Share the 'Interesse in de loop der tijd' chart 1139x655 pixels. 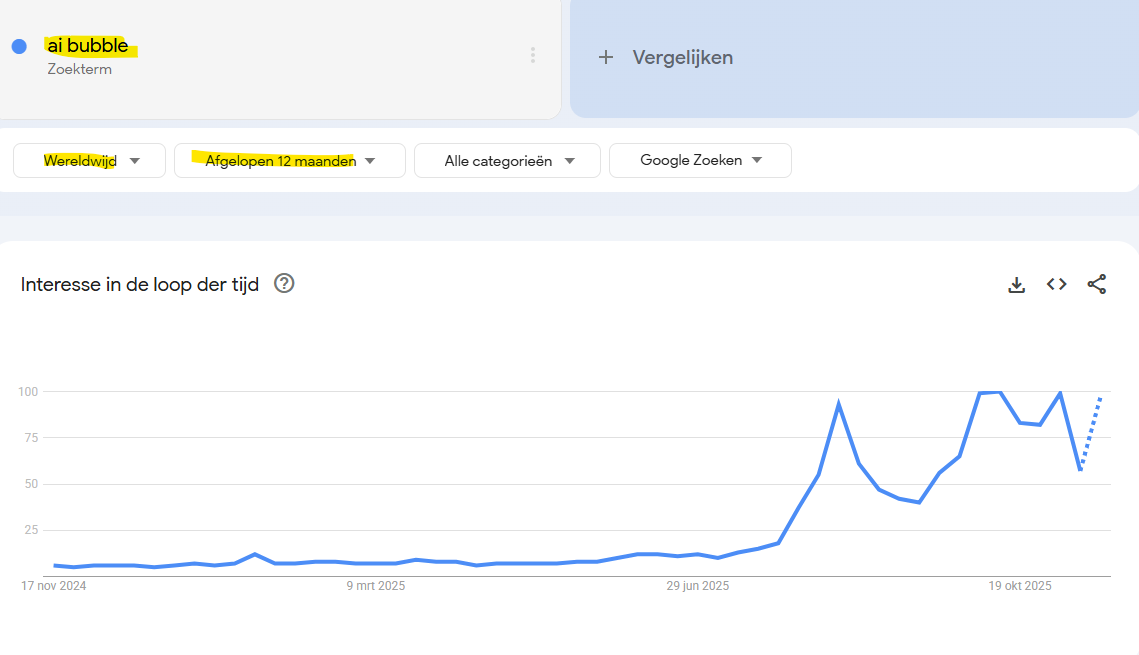pos(1097,284)
